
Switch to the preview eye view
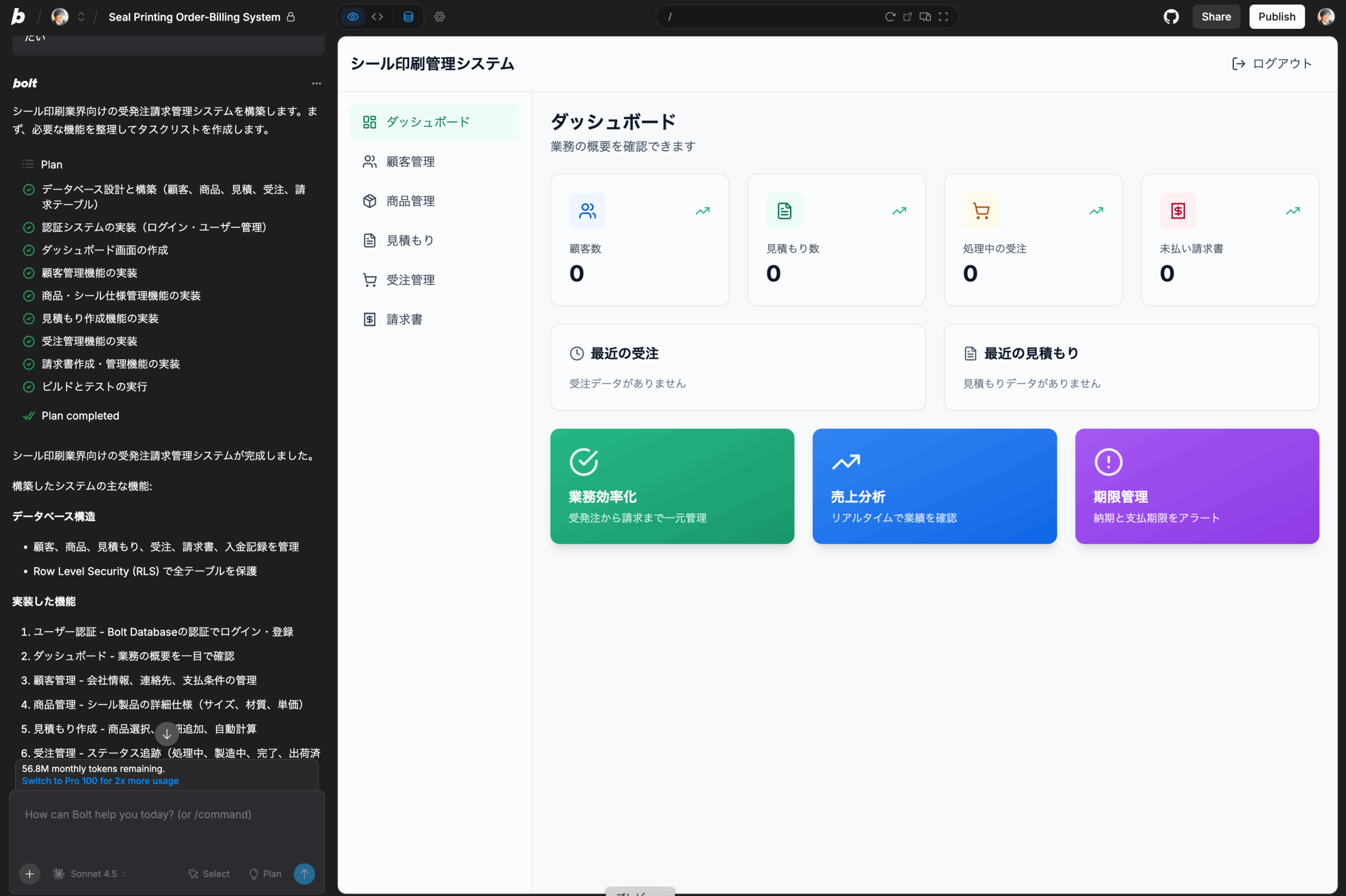pos(353,17)
